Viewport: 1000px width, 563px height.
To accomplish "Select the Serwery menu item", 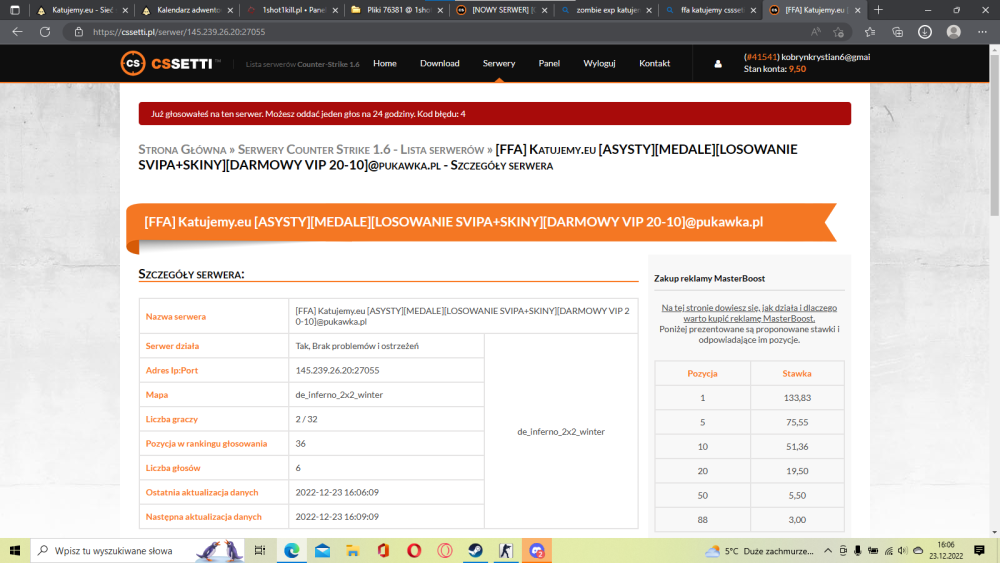I will [x=499, y=63].
